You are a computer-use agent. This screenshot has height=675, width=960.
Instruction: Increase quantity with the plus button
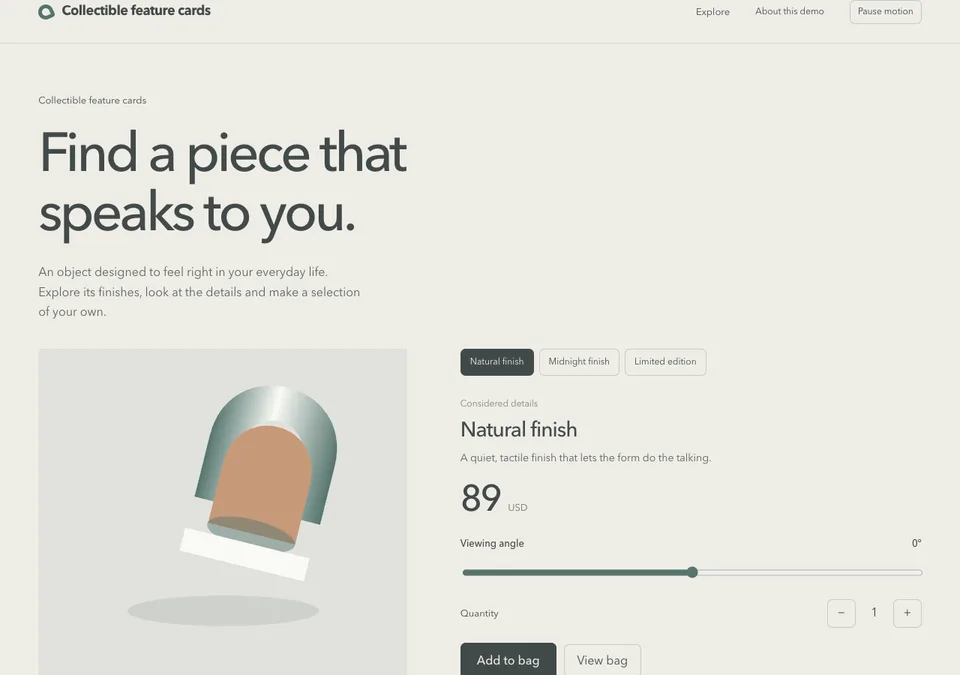pos(907,613)
